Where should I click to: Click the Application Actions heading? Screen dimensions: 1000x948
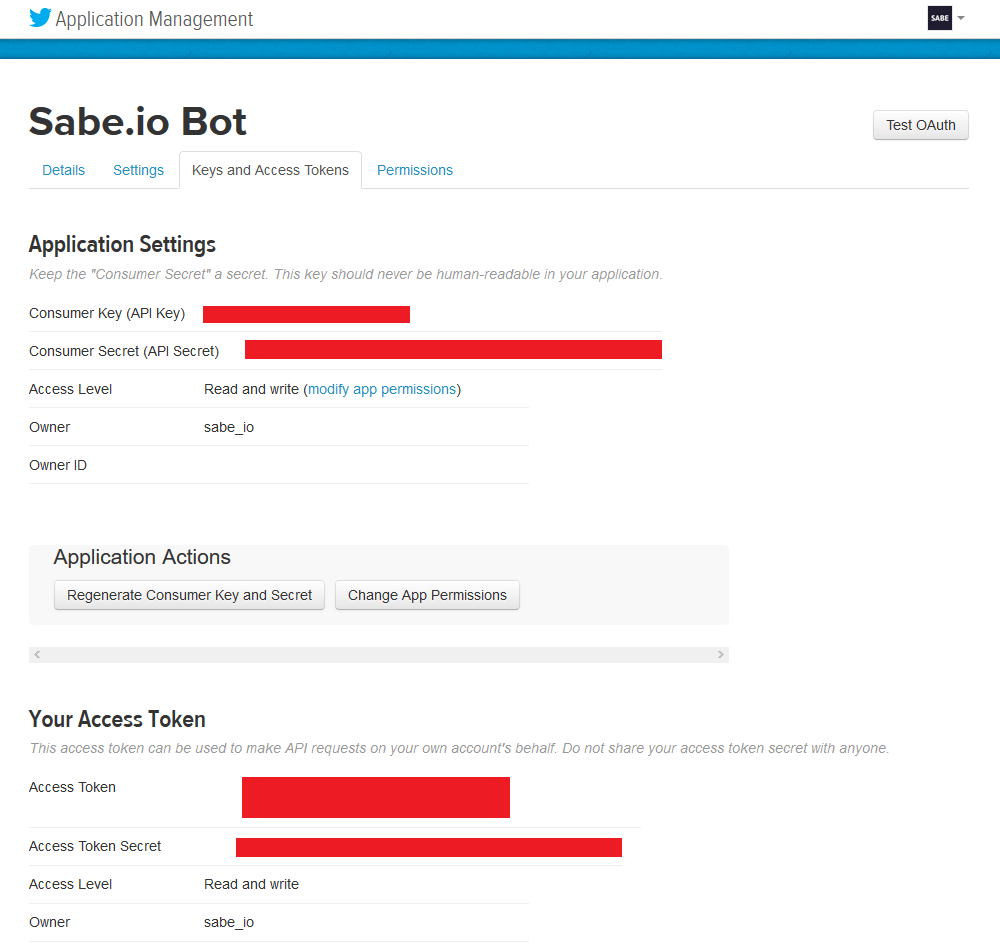142,557
